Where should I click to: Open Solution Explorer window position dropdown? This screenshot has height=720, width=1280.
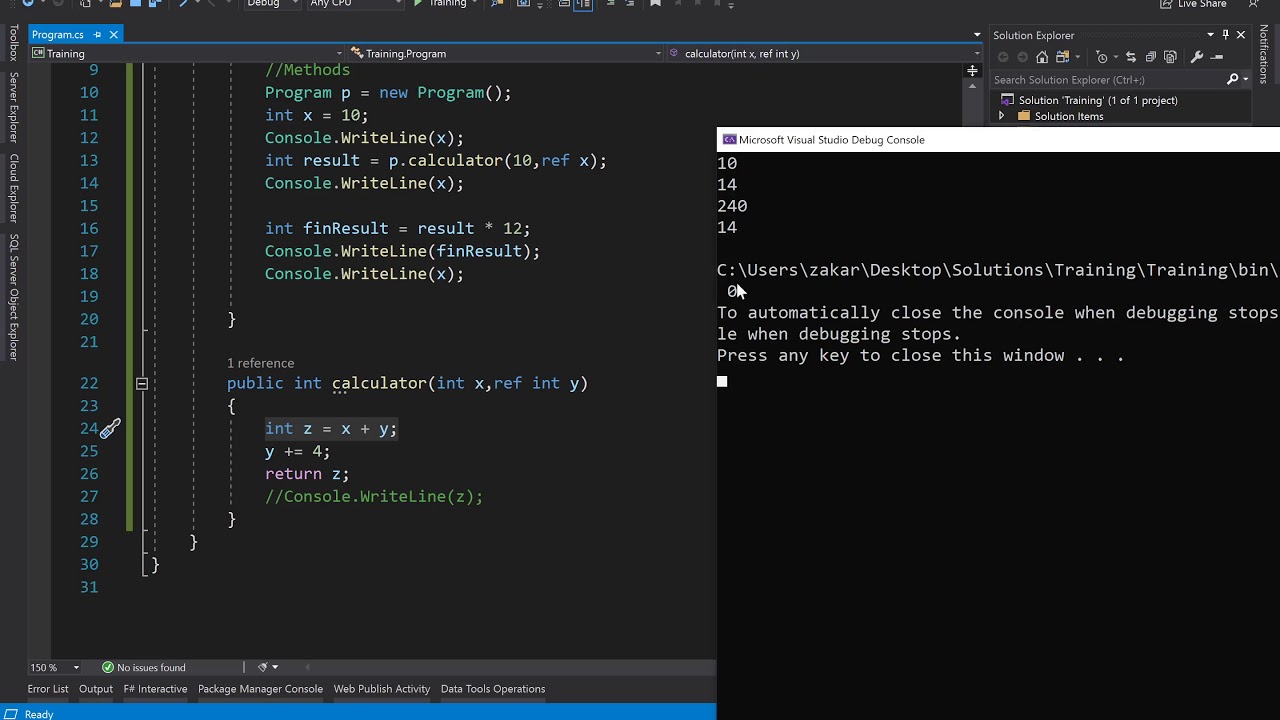coord(1210,35)
